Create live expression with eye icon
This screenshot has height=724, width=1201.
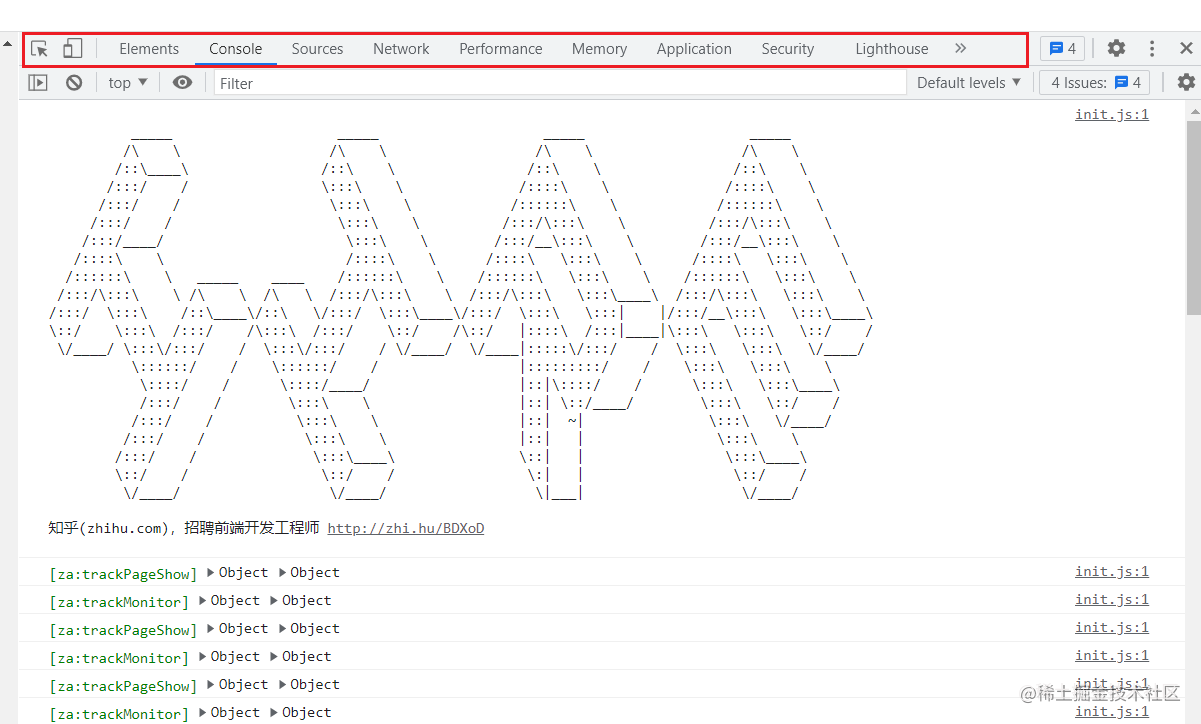(x=182, y=83)
